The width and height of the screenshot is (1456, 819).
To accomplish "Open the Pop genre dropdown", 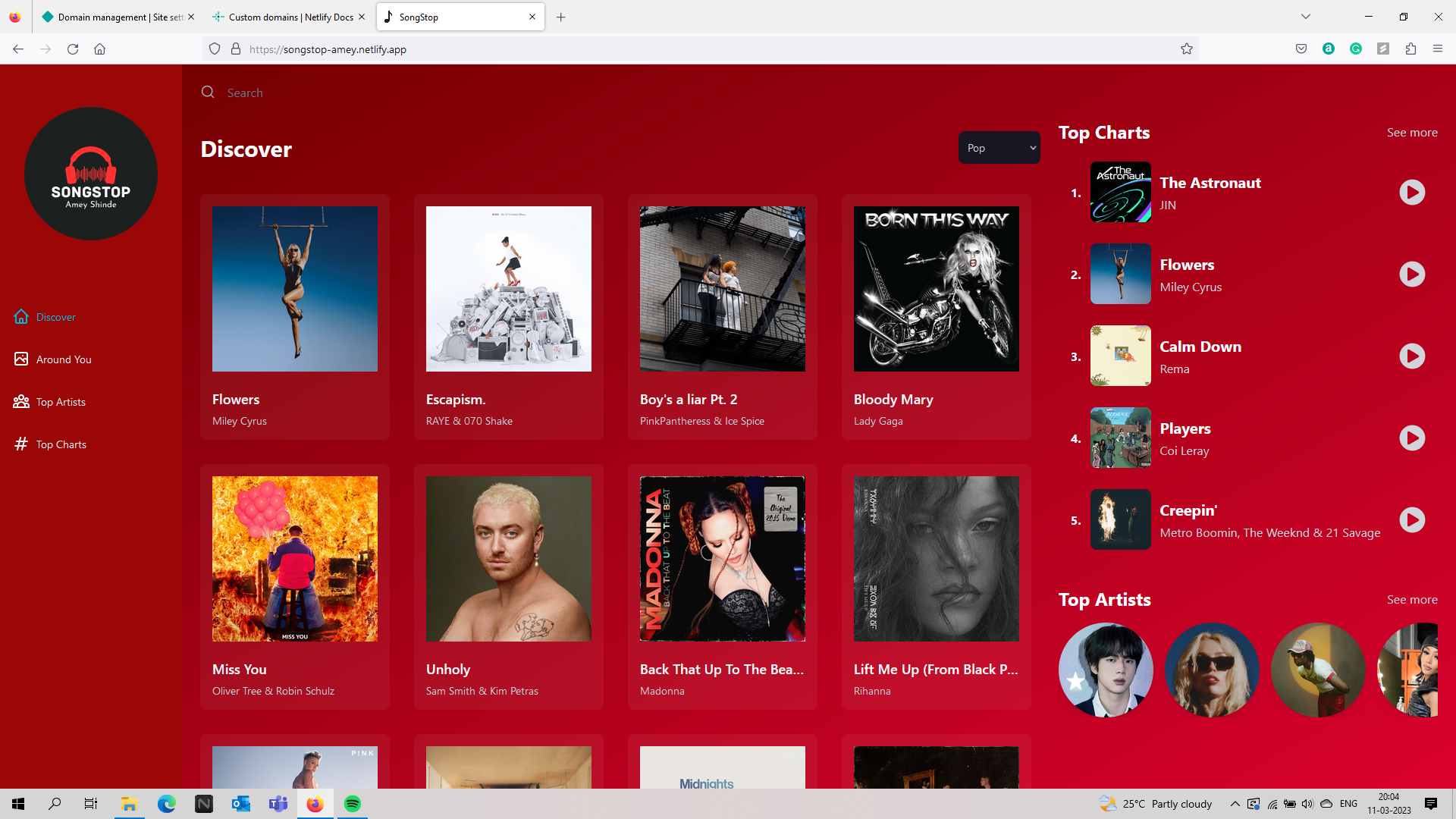I will point(999,148).
